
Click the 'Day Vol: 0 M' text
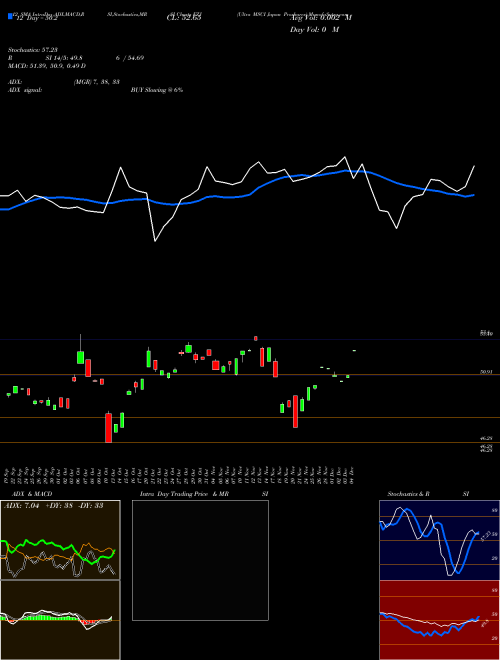[314, 29]
